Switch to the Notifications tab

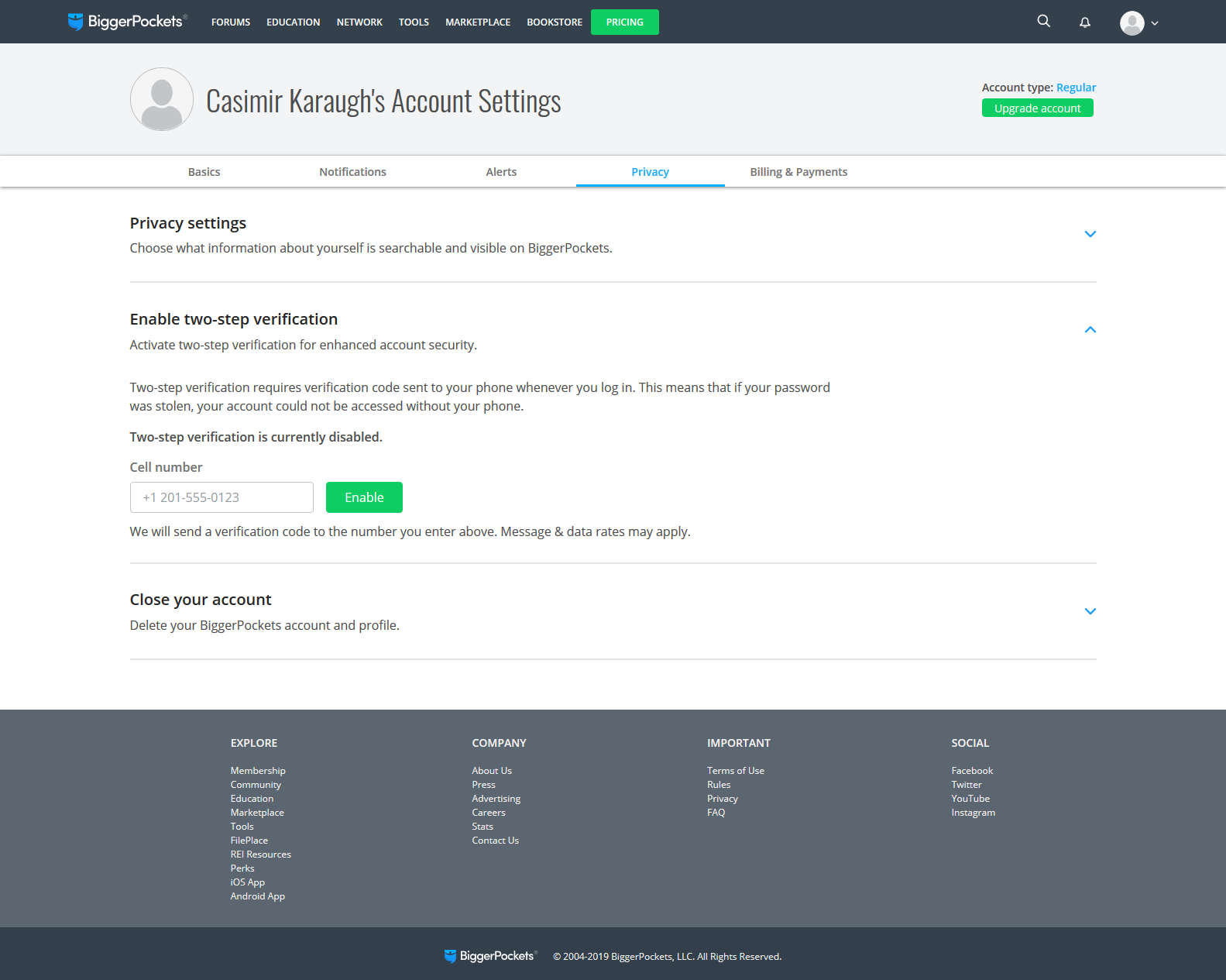[x=353, y=172]
